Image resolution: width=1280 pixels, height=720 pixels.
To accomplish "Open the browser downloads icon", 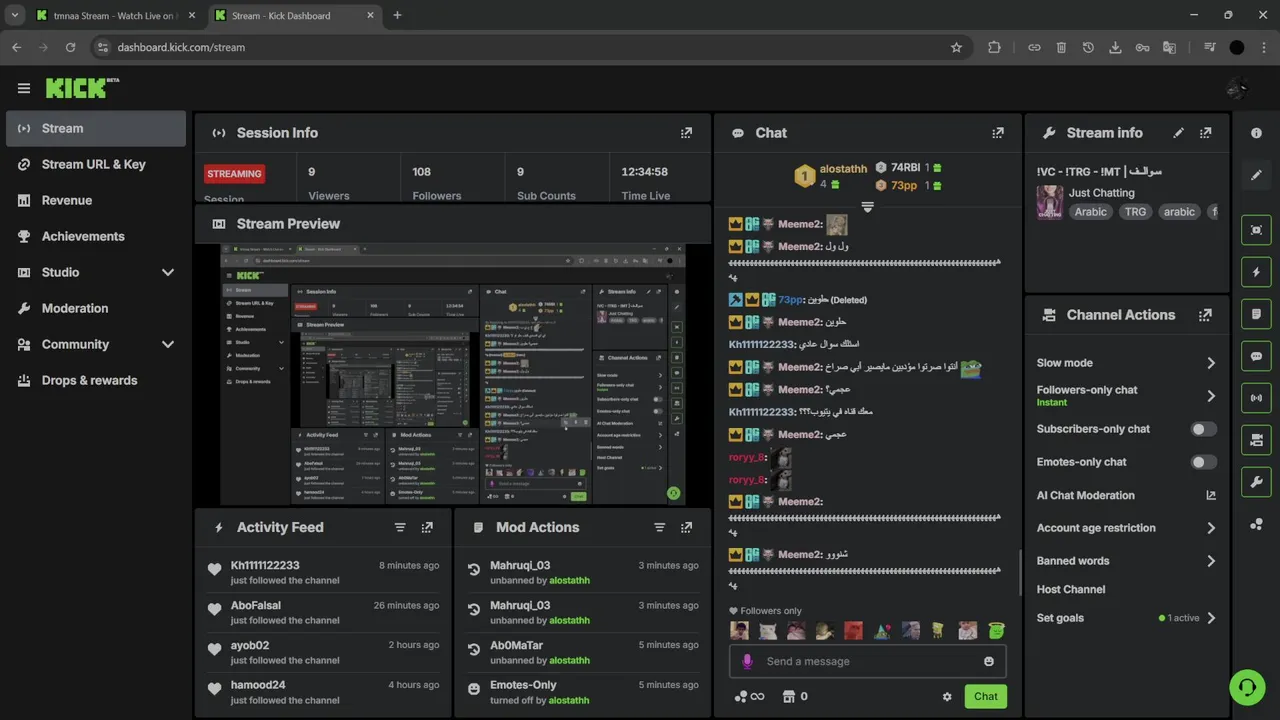I will pos(1115,47).
